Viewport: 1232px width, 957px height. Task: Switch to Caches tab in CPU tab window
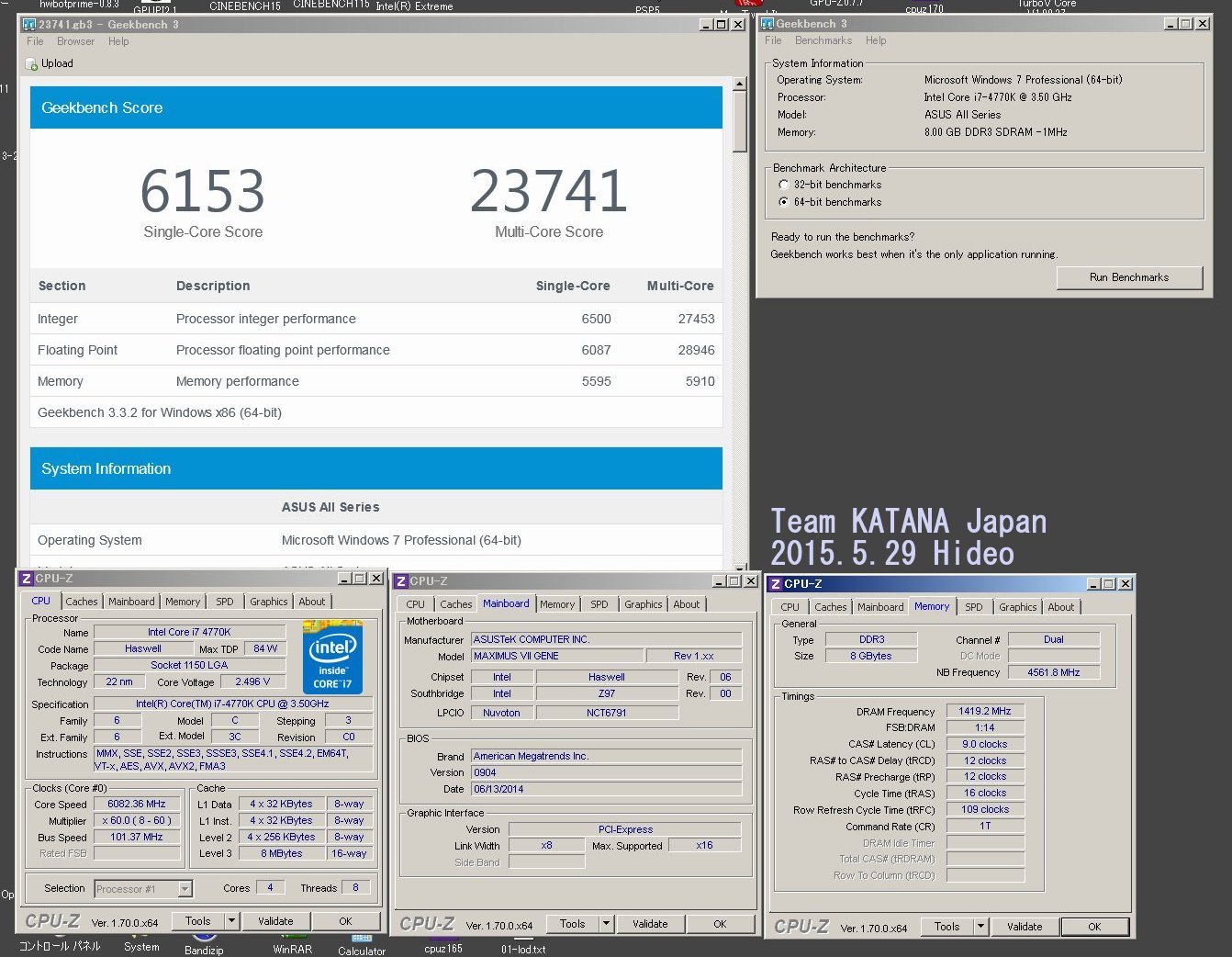(x=81, y=602)
